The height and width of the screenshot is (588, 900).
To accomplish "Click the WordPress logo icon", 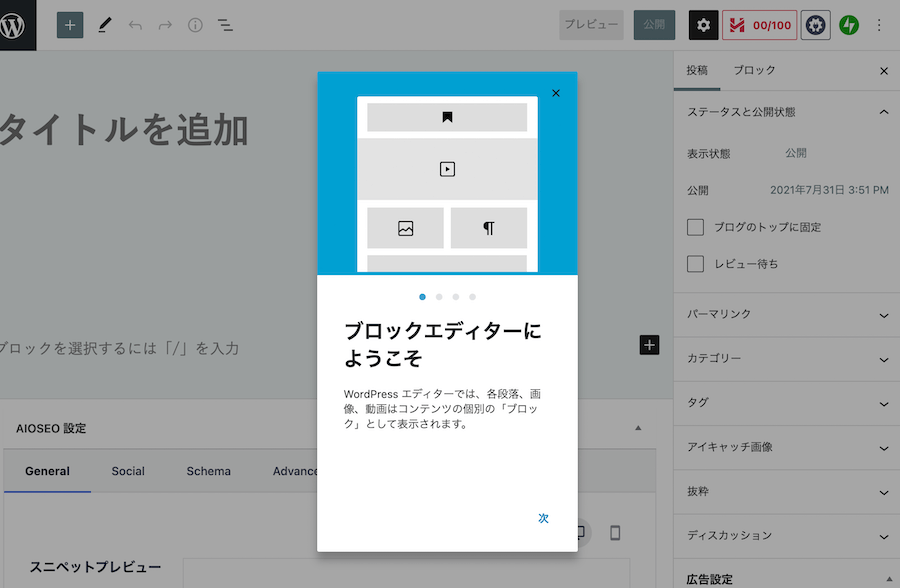I will tap(13, 25).
